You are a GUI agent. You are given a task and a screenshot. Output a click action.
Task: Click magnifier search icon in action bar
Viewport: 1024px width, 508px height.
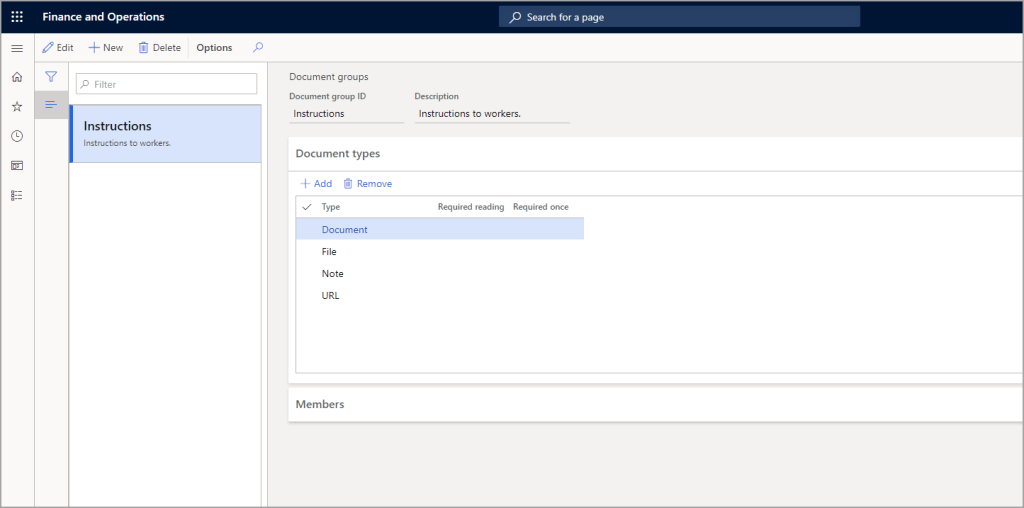(x=258, y=47)
